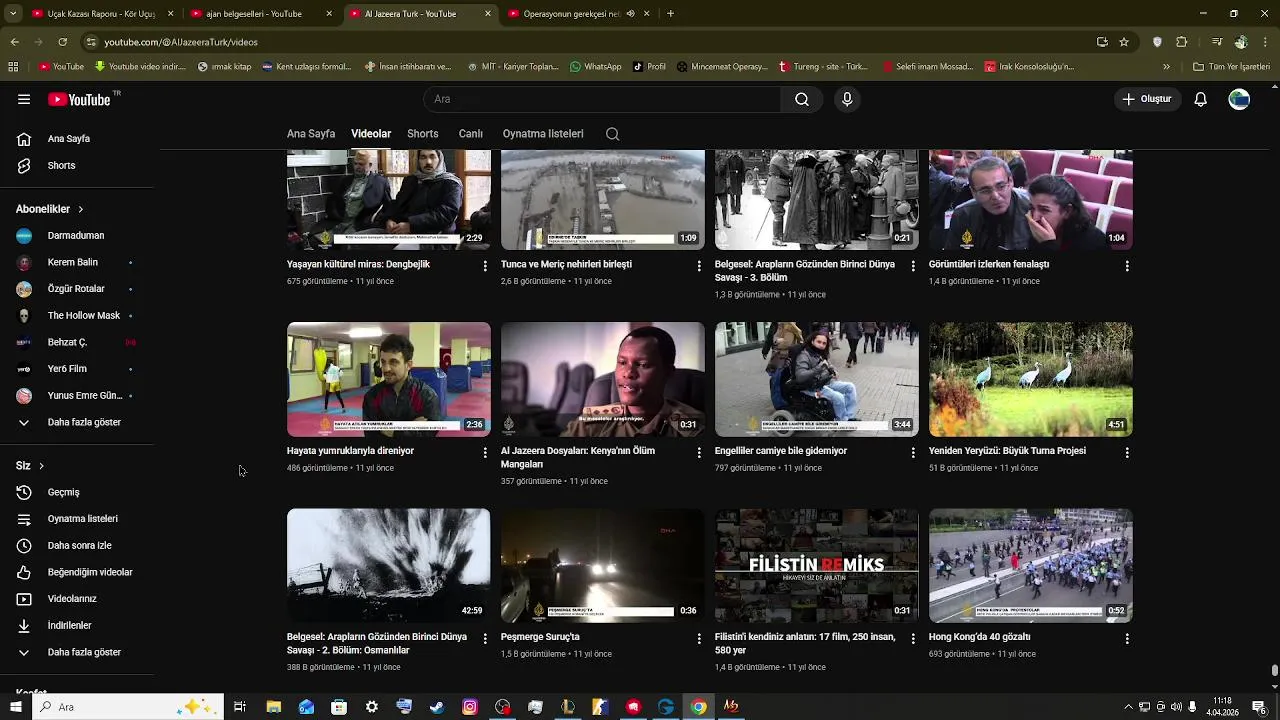The width and height of the screenshot is (1280, 720).
Task: Open options for Engelliler camiye bile gidemiyor
Action: coord(913,452)
